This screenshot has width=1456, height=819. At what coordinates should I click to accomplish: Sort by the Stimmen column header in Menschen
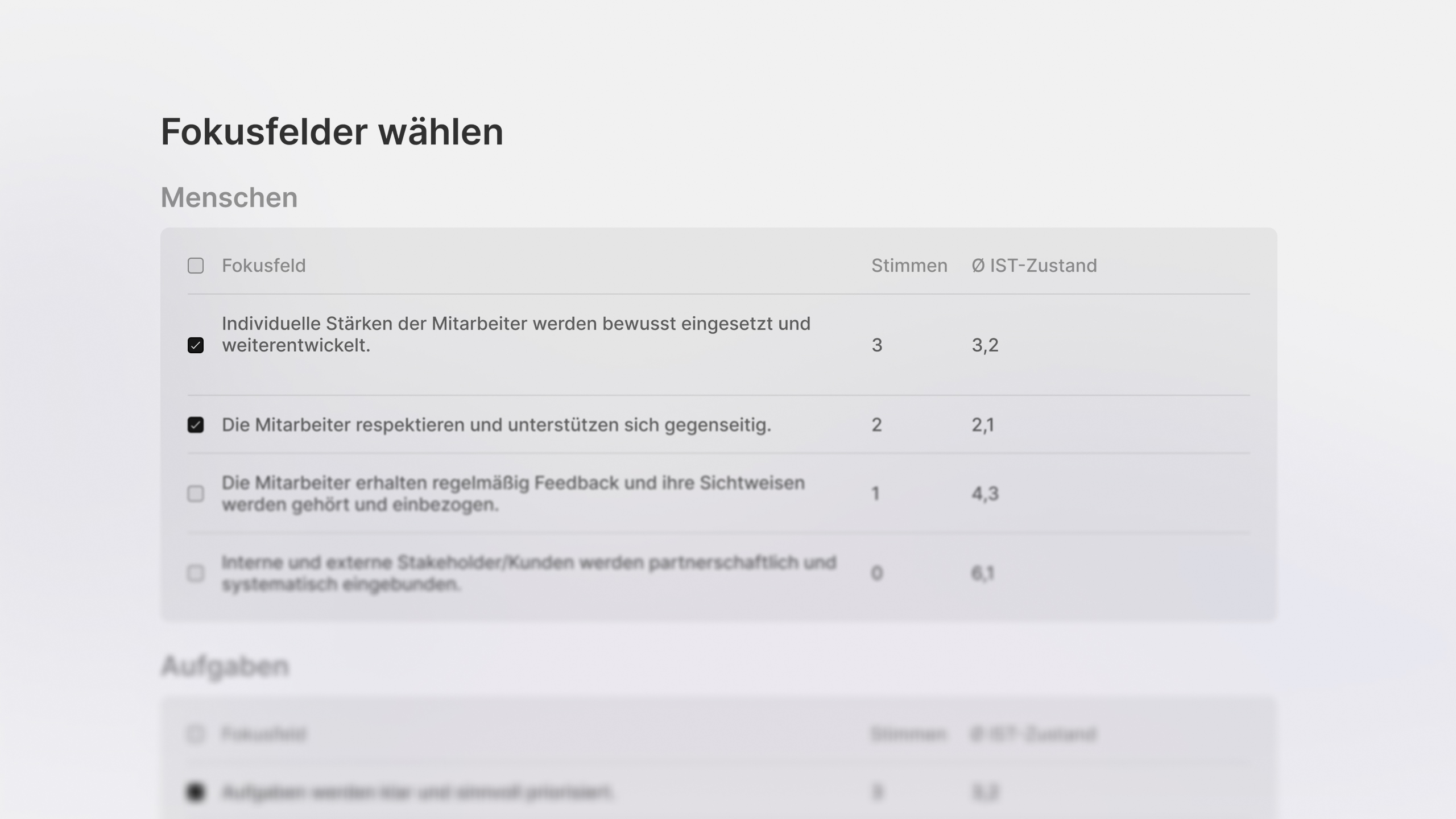coord(909,266)
